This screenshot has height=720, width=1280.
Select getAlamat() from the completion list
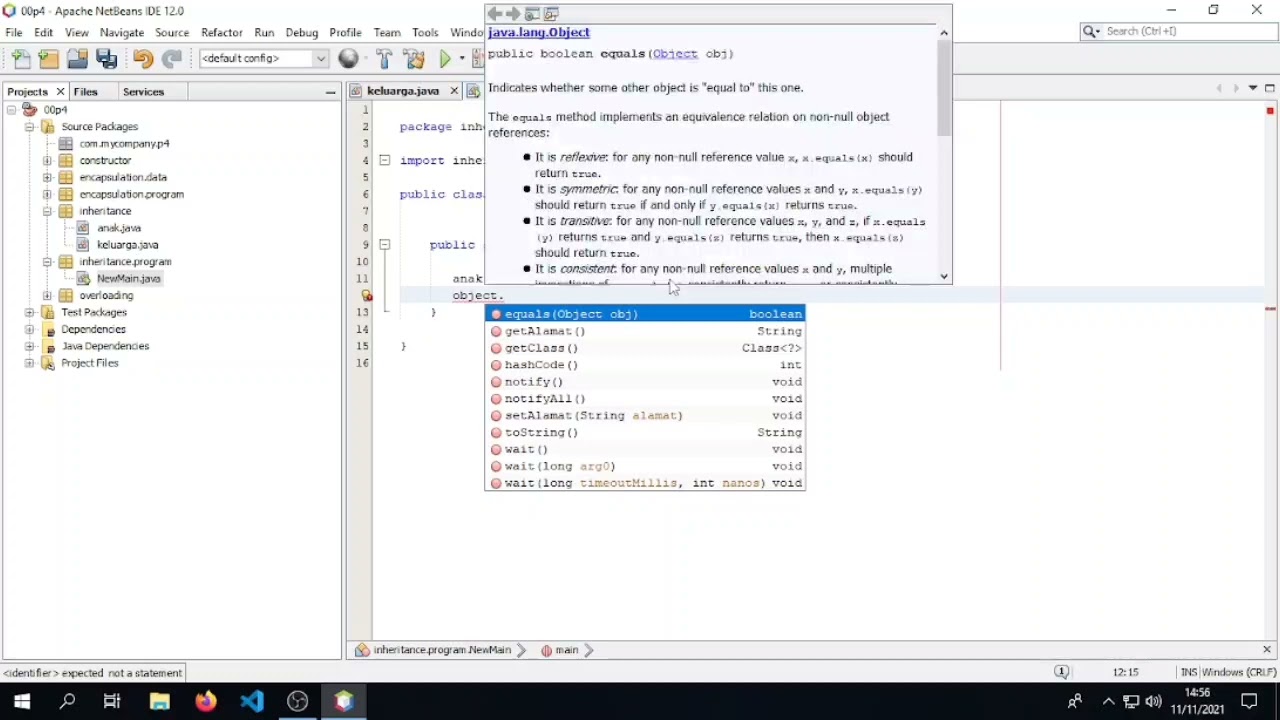pos(645,331)
